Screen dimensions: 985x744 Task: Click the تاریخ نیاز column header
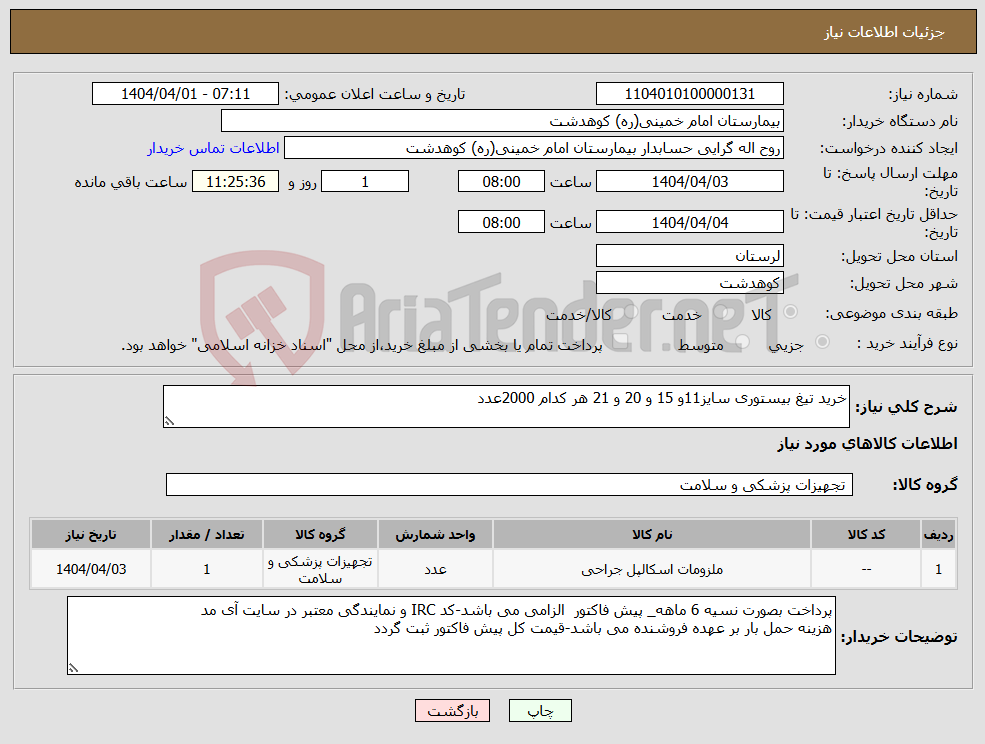(x=90, y=534)
